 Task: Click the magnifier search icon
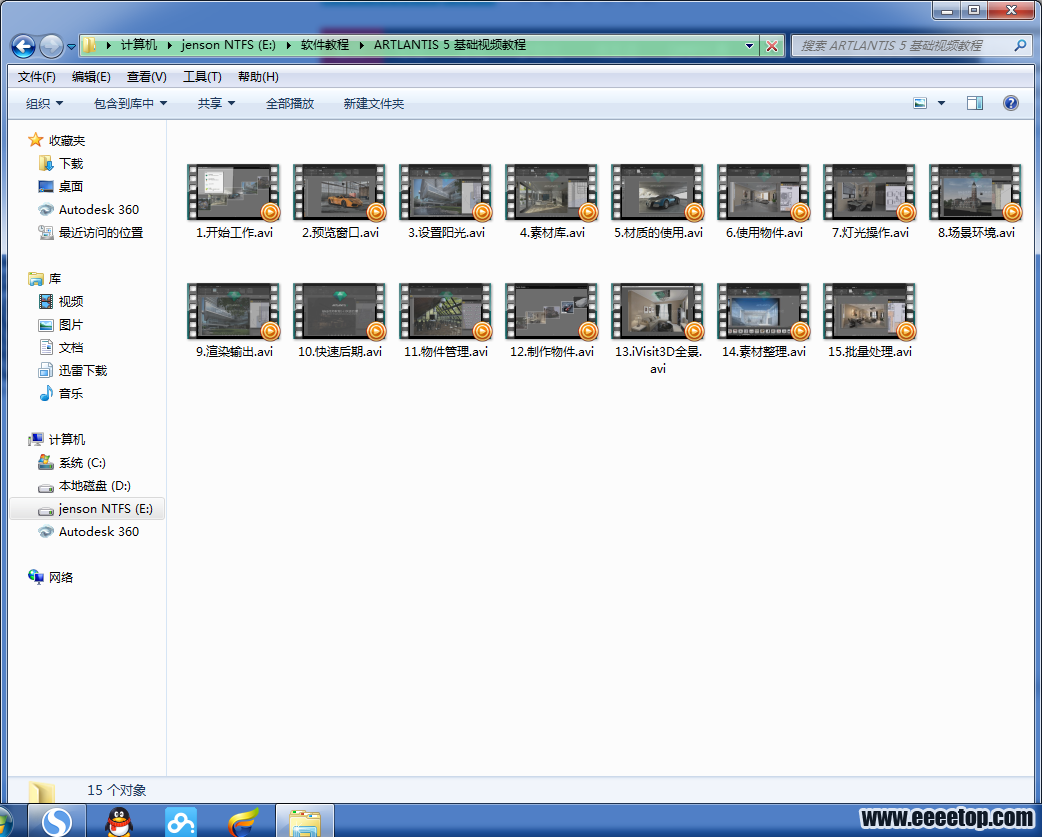pyautogui.click(x=1020, y=45)
